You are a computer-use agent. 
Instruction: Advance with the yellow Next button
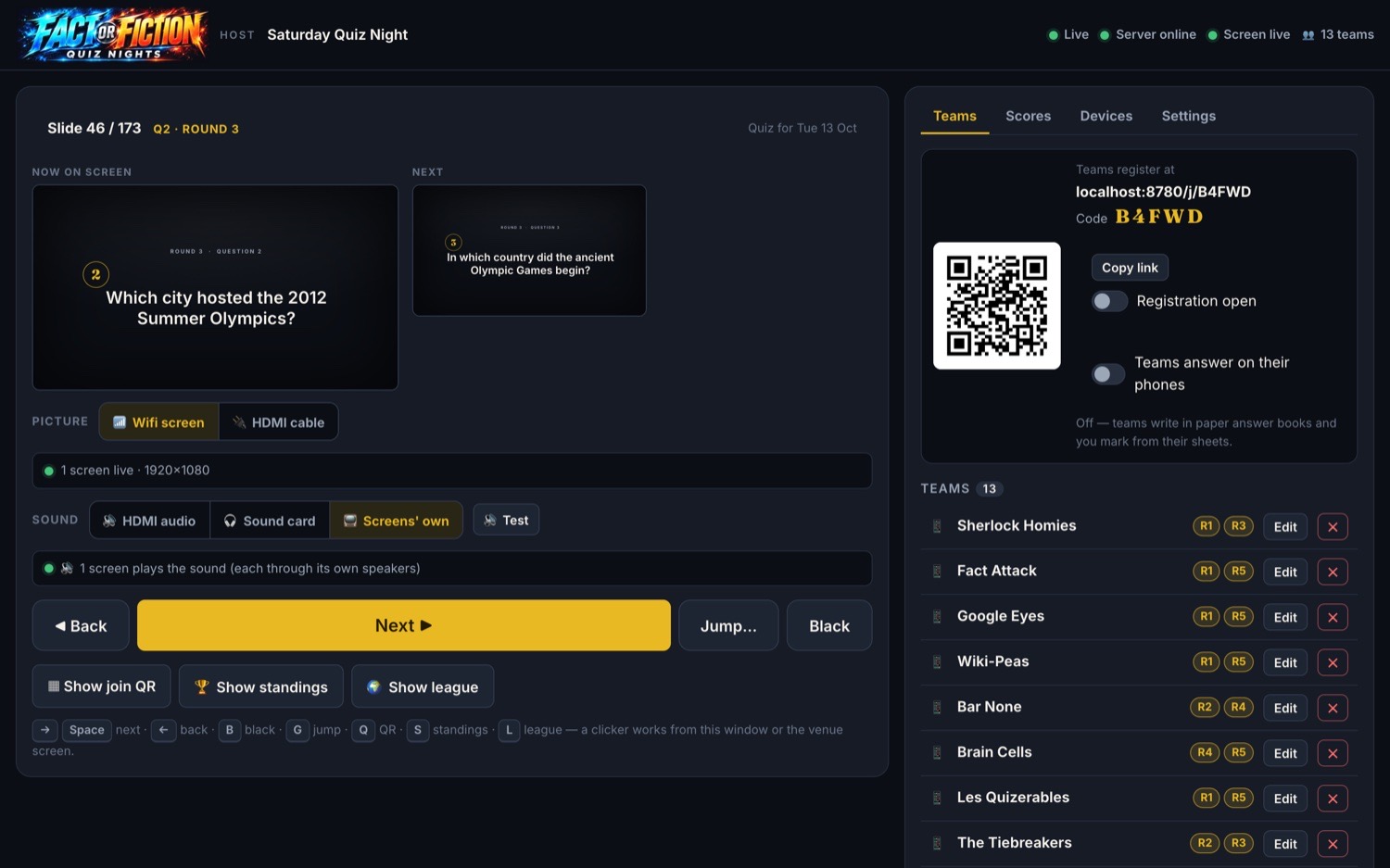pyautogui.click(x=404, y=625)
